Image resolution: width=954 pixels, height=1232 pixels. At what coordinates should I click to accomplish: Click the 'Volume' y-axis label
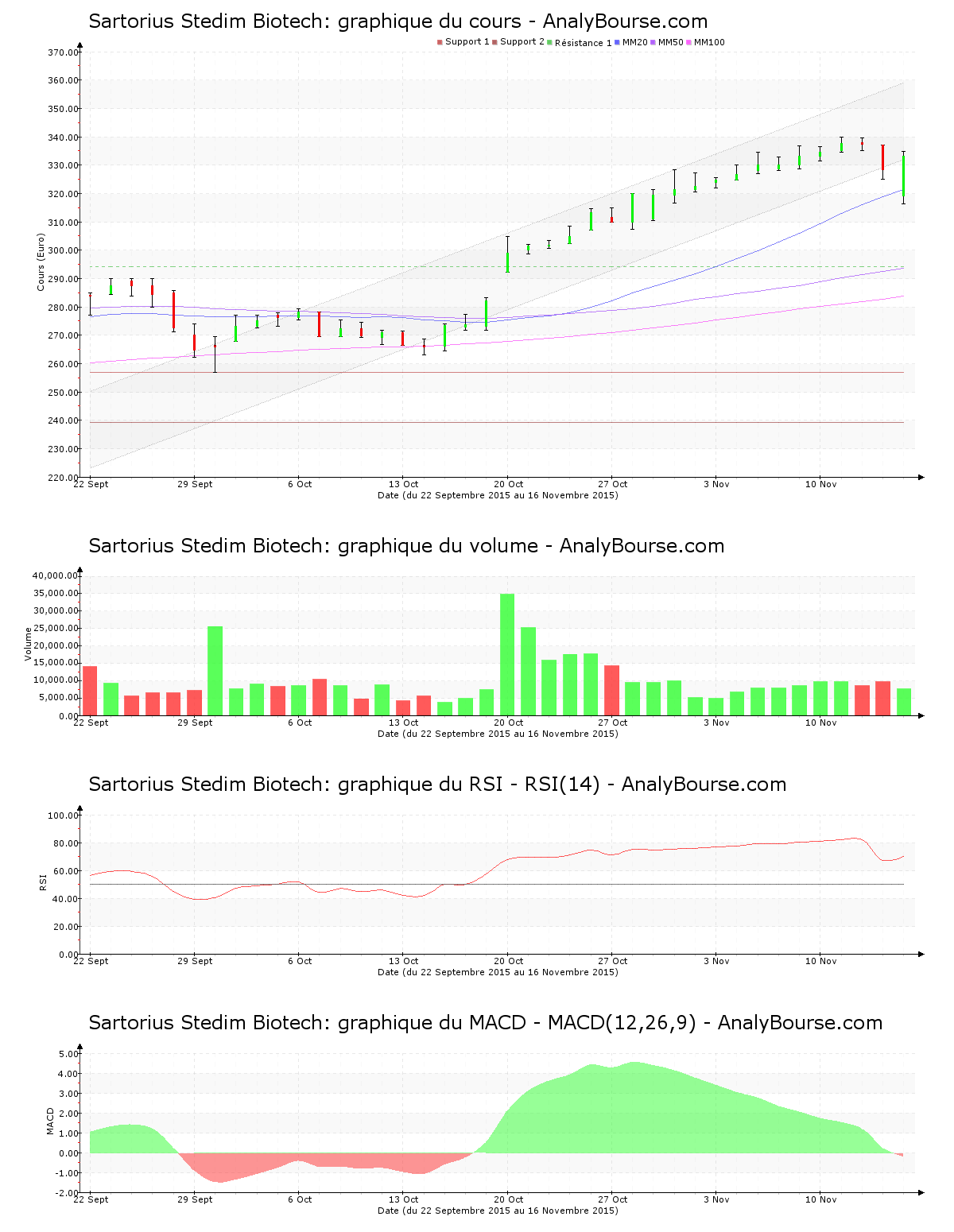(x=29, y=644)
